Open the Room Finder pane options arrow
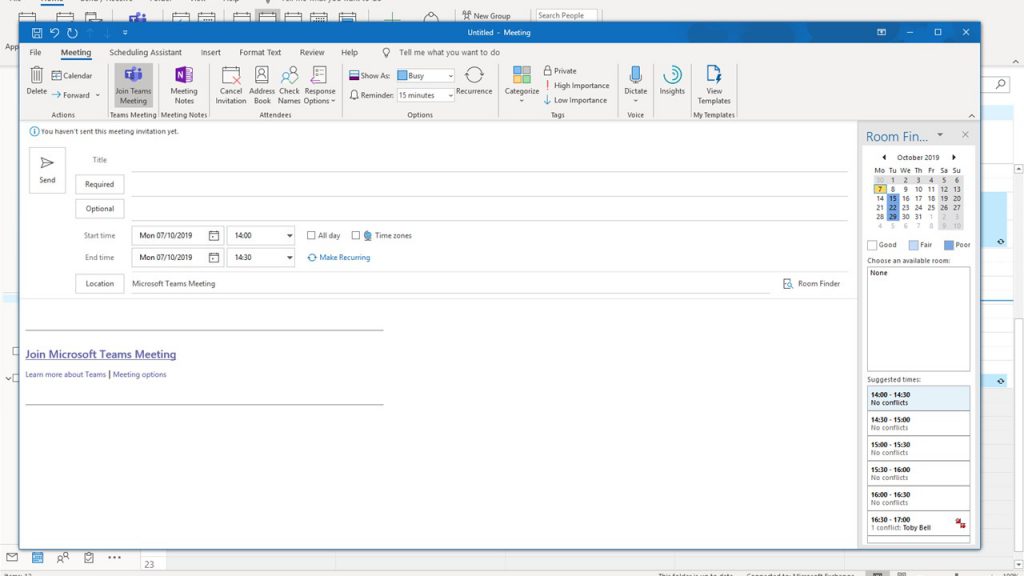1024x576 pixels. click(940, 135)
